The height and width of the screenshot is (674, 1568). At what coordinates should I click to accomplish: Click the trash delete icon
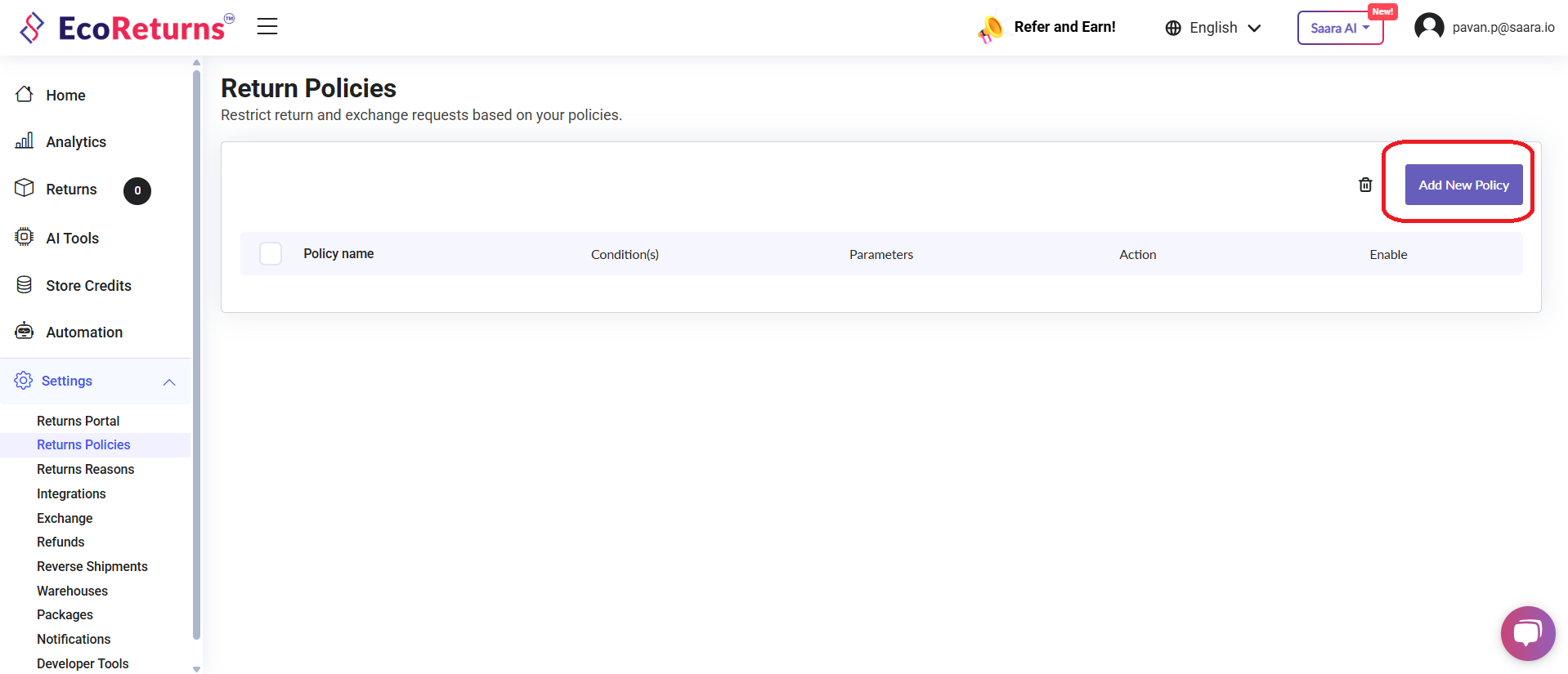click(x=1365, y=185)
